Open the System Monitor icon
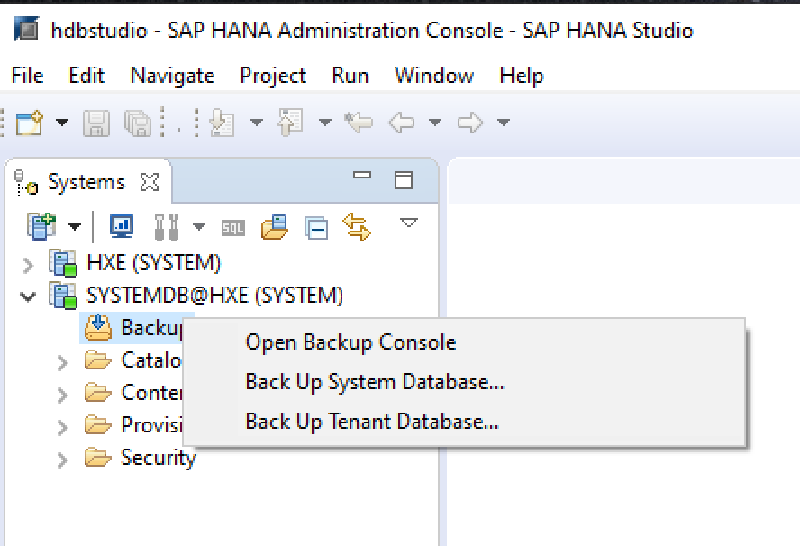Image resolution: width=800 pixels, height=546 pixels. pyautogui.click(x=121, y=227)
